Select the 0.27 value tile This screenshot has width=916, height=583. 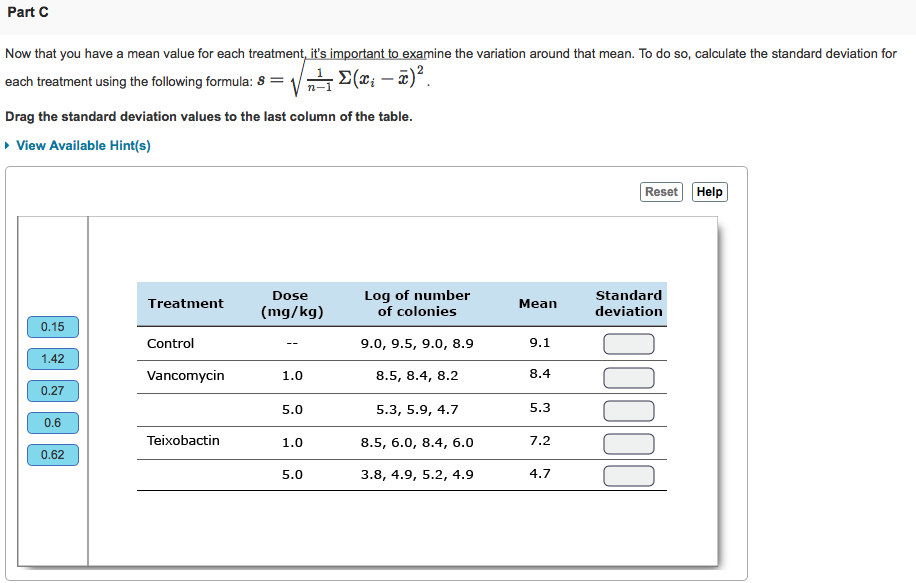click(53, 391)
